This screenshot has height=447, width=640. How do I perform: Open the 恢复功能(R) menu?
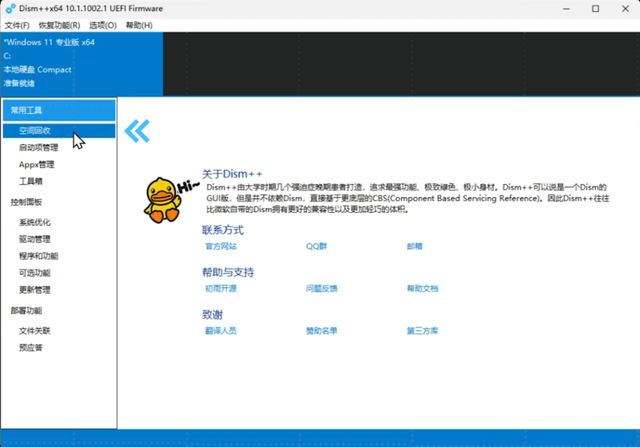coord(59,25)
